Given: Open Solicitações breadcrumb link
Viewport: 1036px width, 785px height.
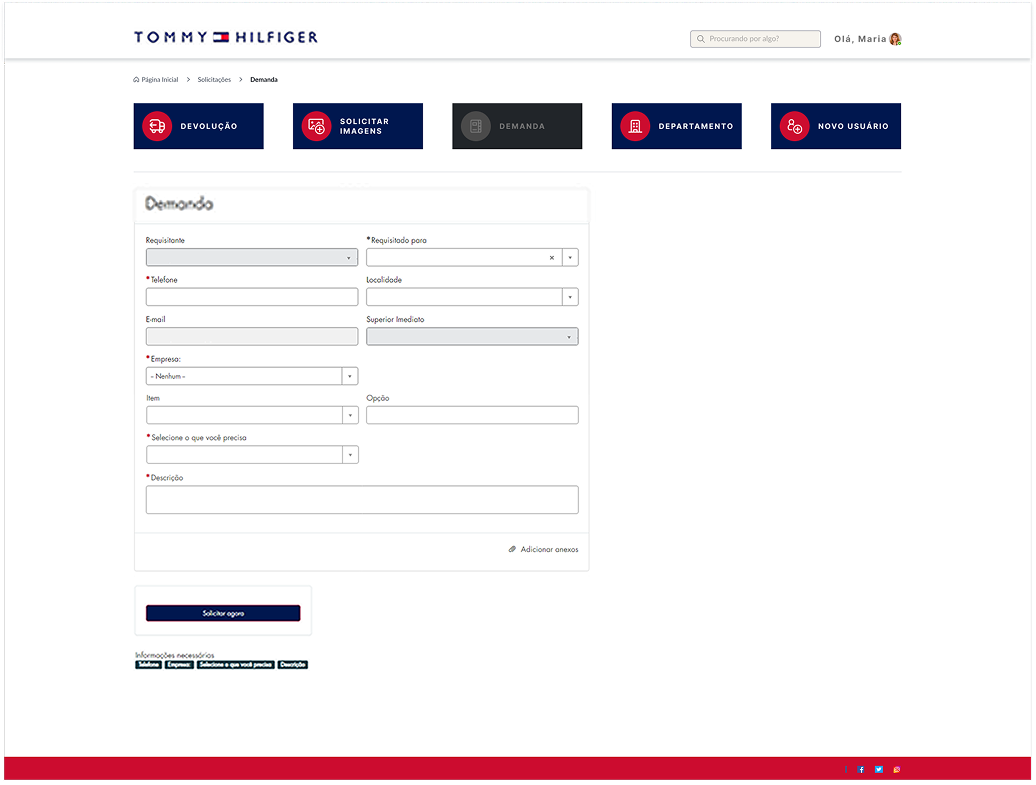Looking at the screenshot, I should (x=214, y=80).
